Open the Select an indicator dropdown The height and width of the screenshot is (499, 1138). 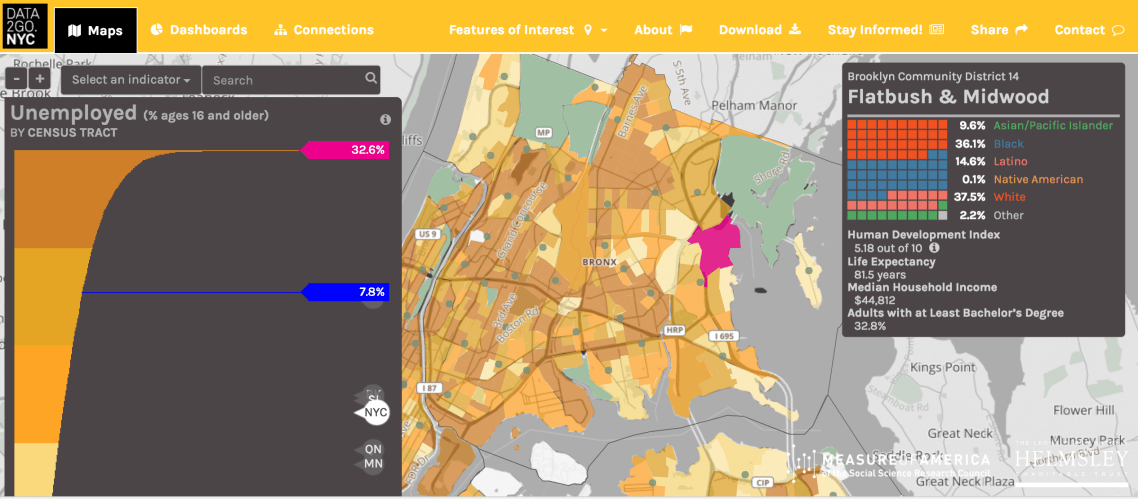pyautogui.click(x=131, y=80)
